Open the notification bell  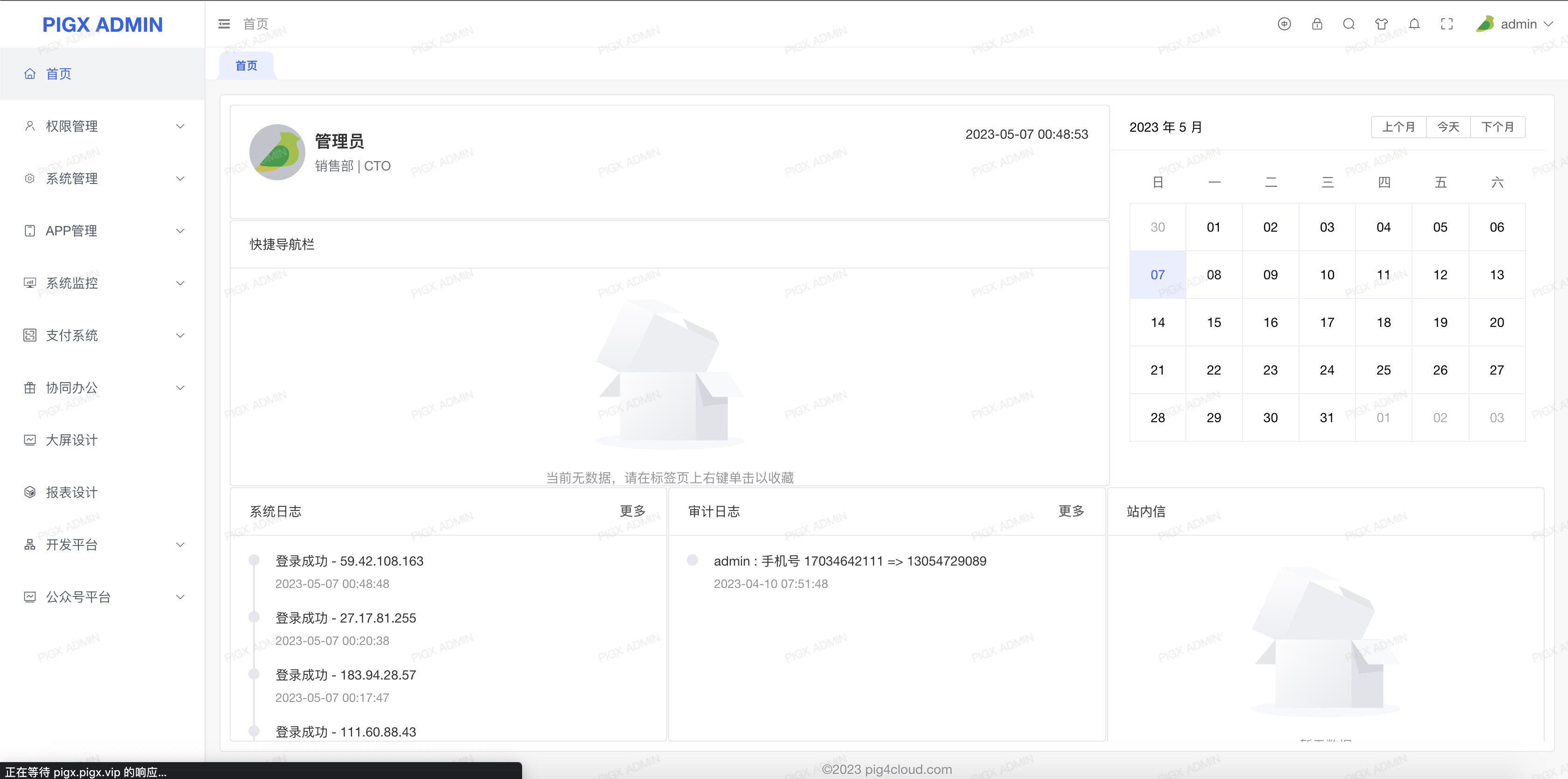[1414, 24]
